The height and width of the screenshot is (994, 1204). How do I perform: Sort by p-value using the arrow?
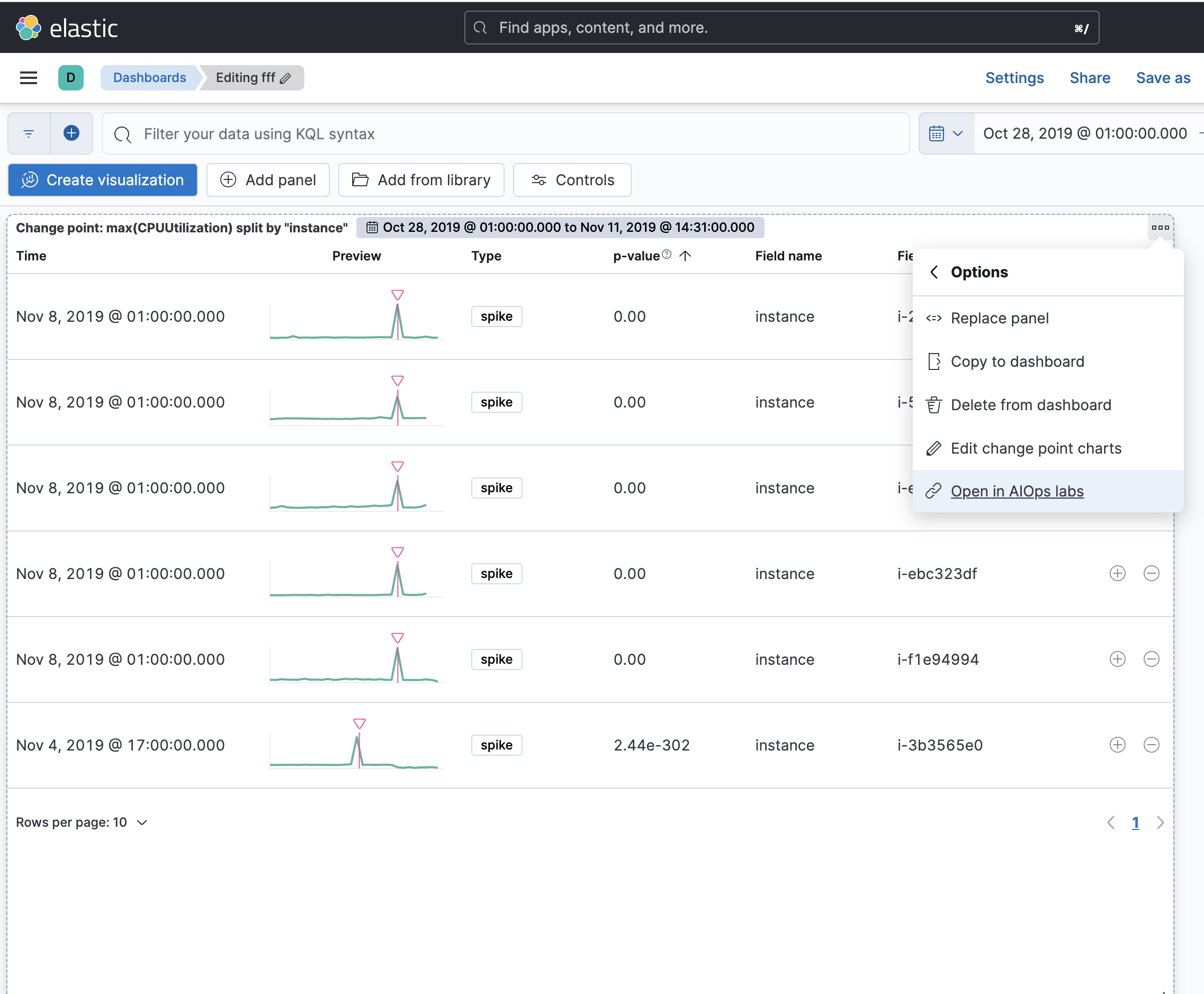pyautogui.click(x=685, y=256)
